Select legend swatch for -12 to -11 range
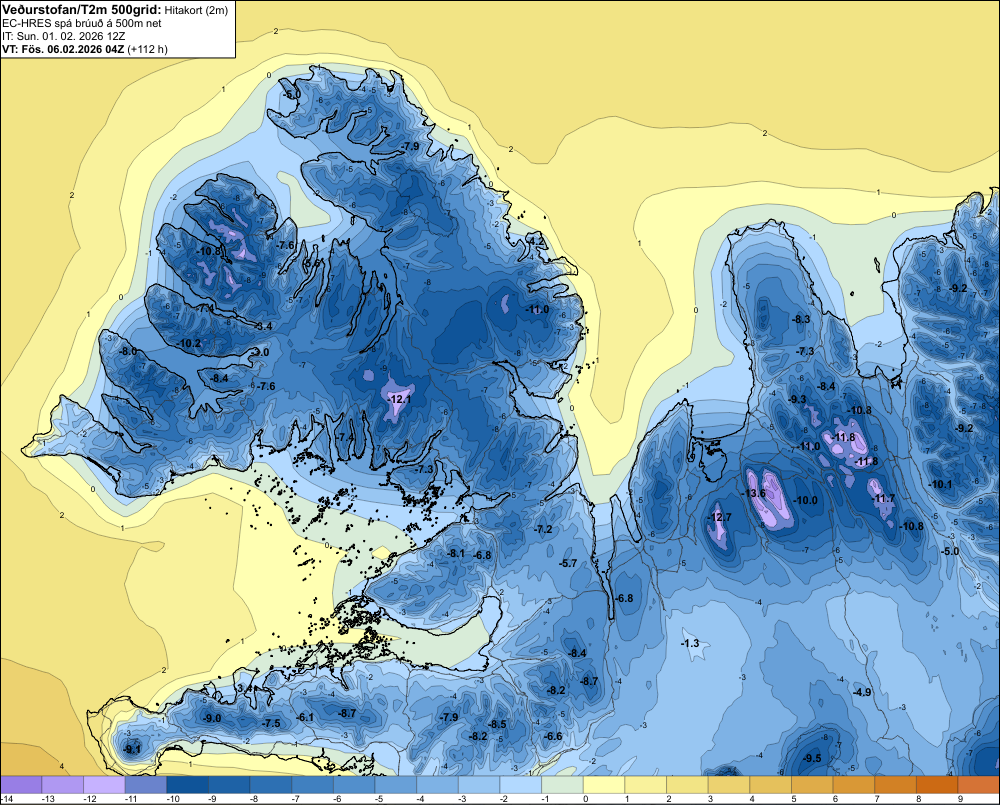The height and width of the screenshot is (805, 1000). coord(104,784)
